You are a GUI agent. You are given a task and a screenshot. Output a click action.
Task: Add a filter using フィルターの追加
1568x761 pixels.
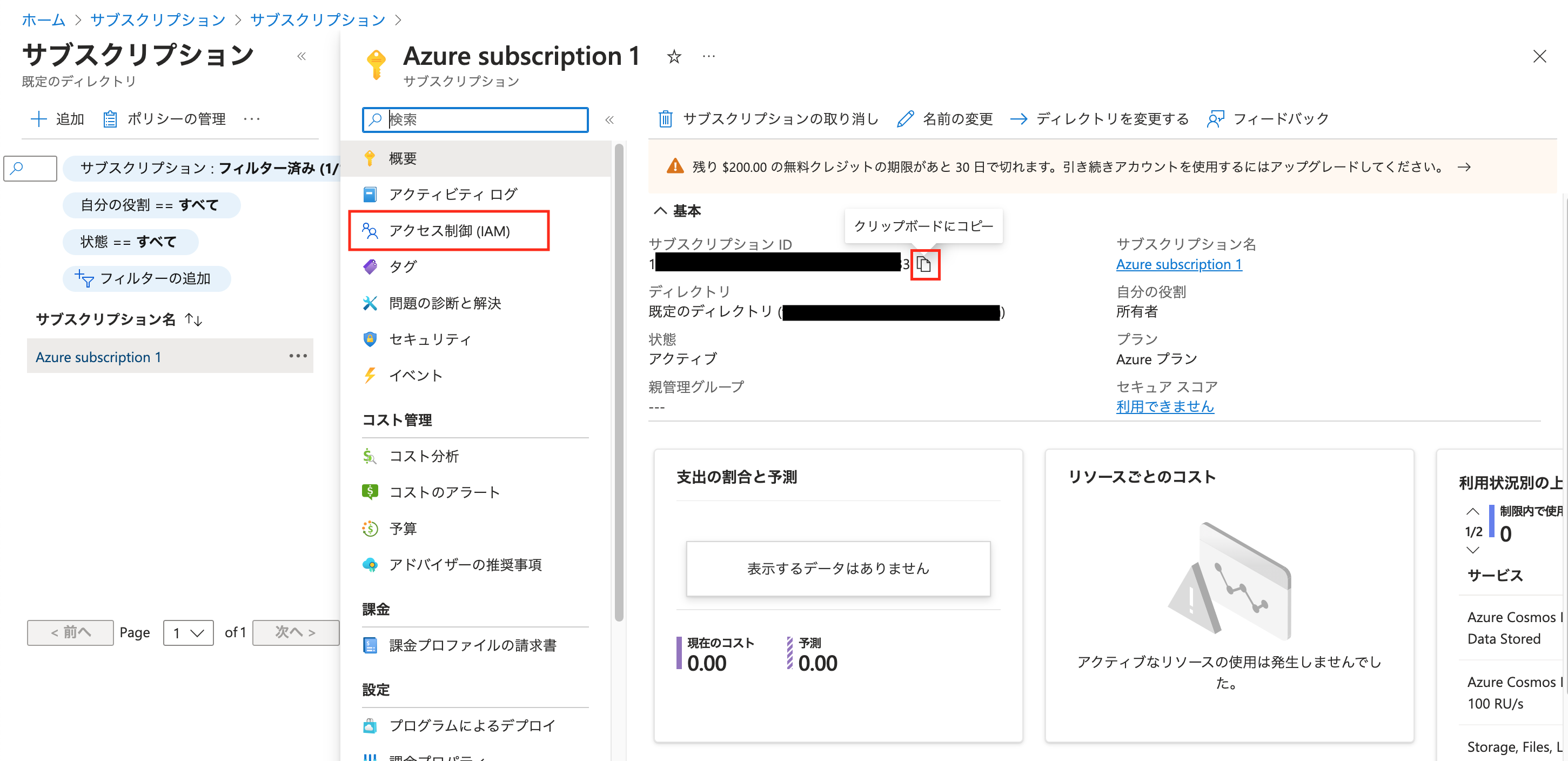pyautogui.click(x=146, y=278)
